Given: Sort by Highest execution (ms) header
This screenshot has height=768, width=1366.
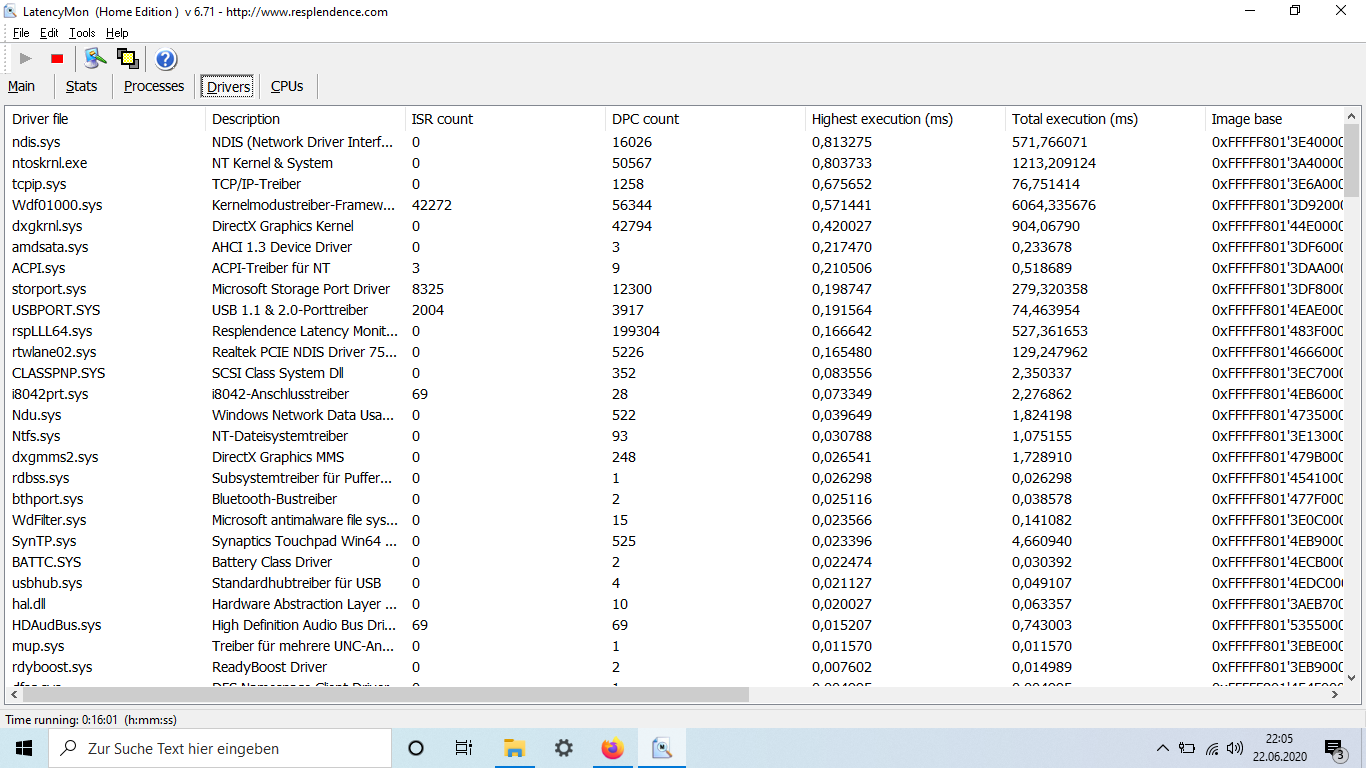Looking at the screenshot, I should pyautogui.click(x=905, y=119).
